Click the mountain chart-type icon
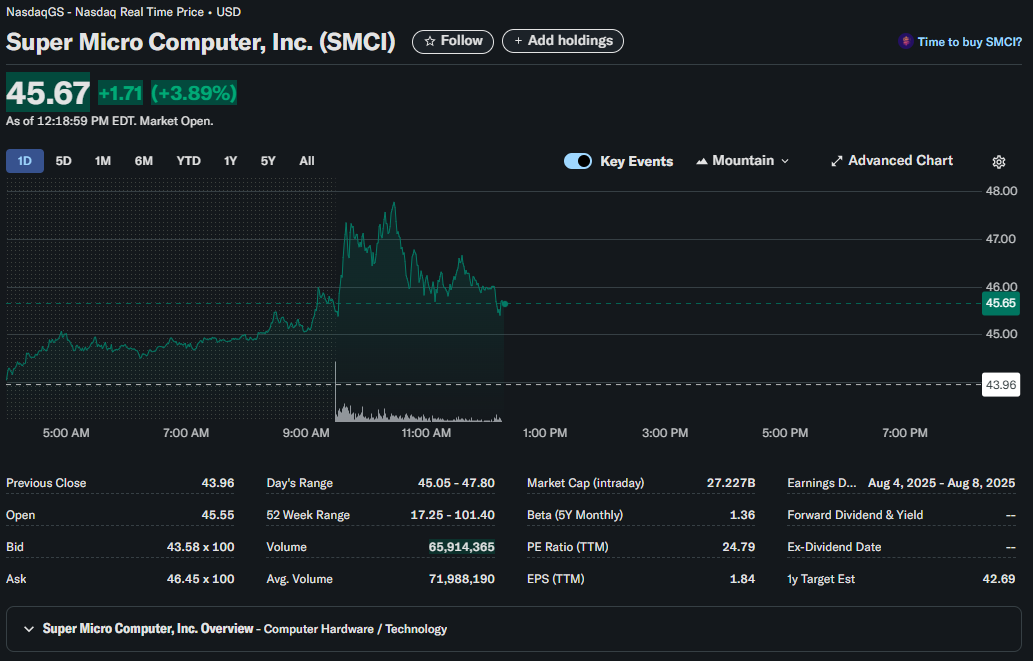This screenshot has width=1033, height=661. [x=702, y=161]
